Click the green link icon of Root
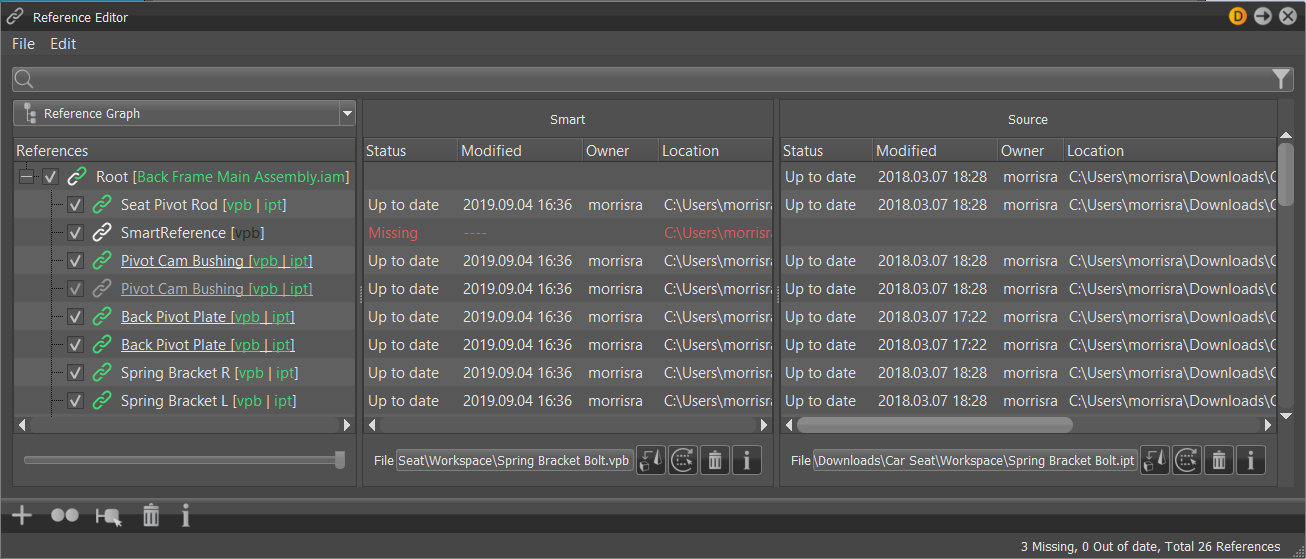Image resolution: width=1306 pixels, height=559 pixels. click(x=77, y=177)
